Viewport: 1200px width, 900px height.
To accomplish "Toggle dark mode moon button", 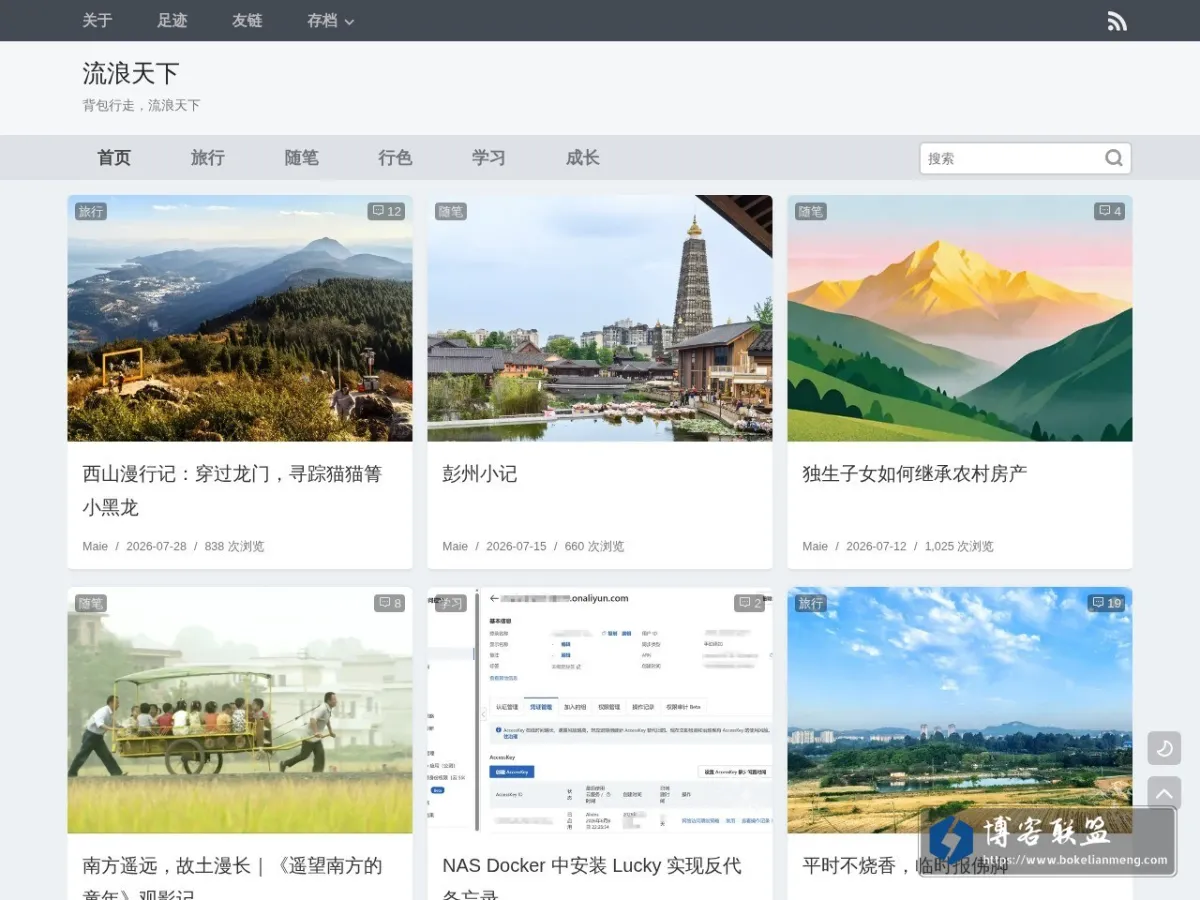I will (1164, 748).
